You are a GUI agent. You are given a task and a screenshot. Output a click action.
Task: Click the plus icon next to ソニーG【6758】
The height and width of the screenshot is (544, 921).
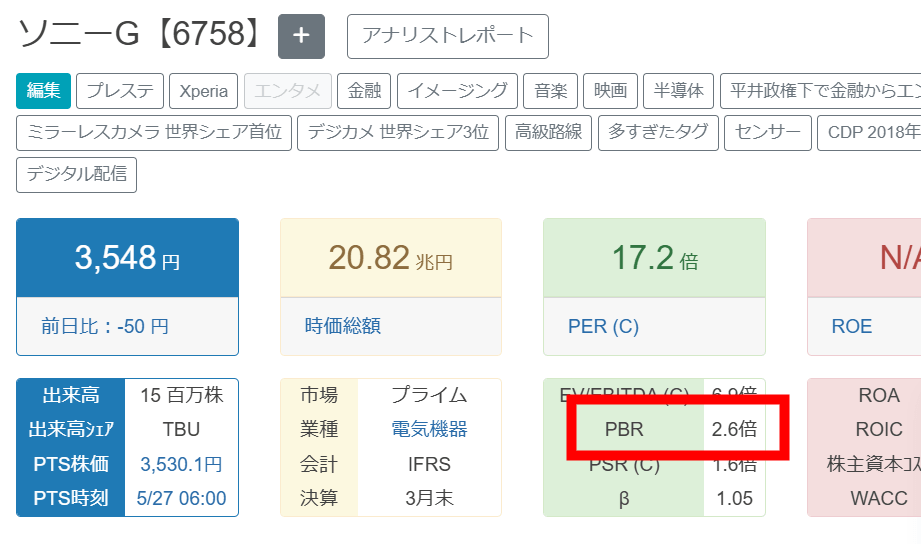tap(301, 36)
